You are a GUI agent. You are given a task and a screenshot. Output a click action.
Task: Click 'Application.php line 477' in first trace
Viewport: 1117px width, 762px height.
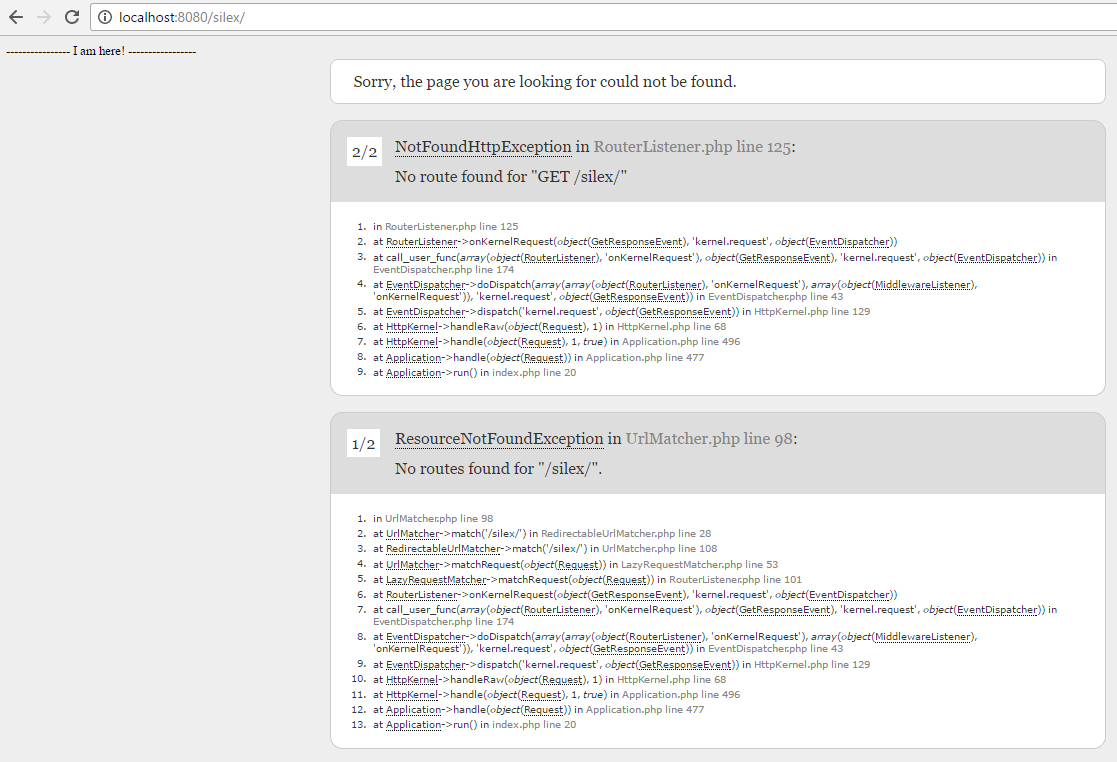point(645,357)
